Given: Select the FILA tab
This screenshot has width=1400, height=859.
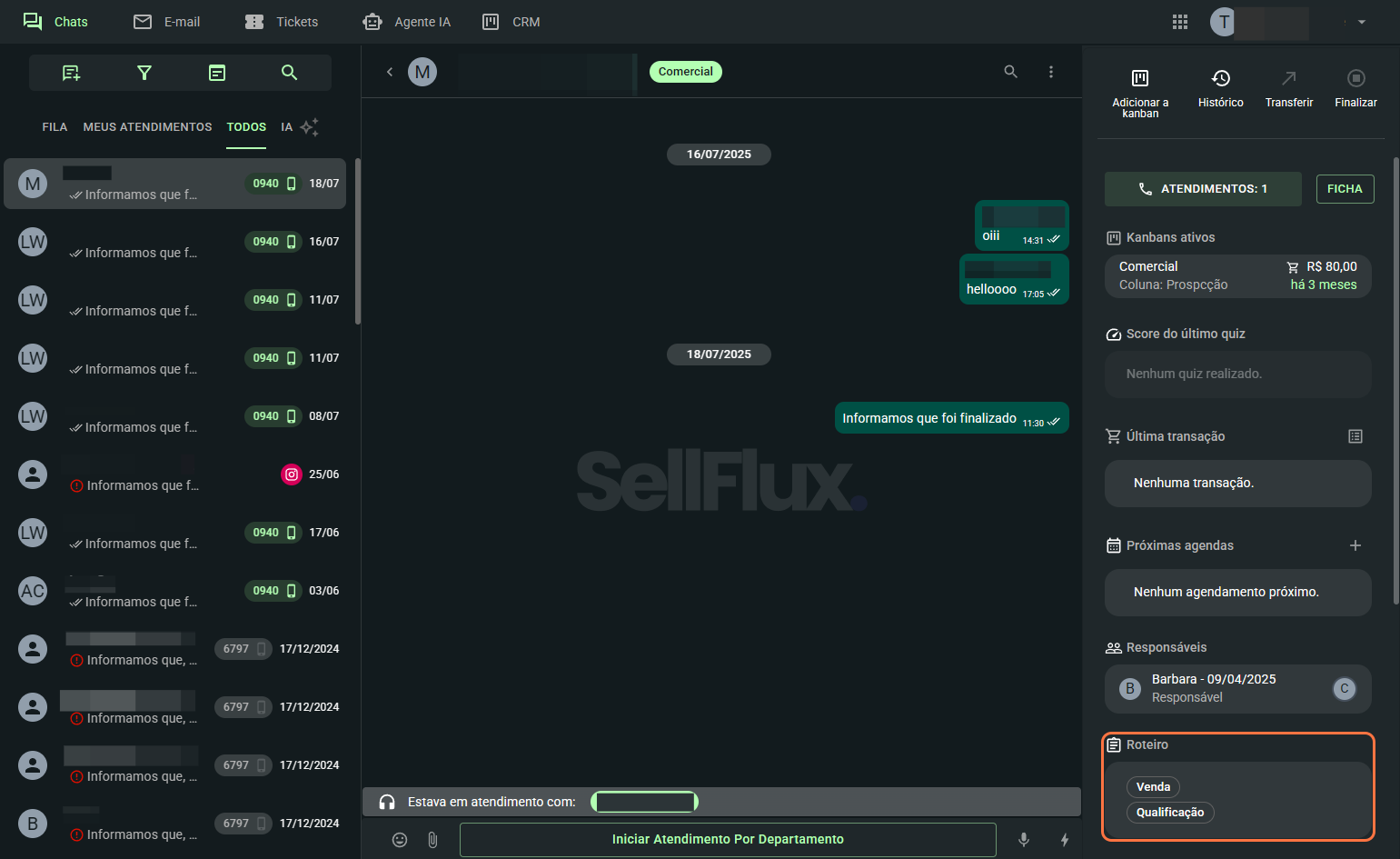Looking at the screenshot, I should coord(55,127).
